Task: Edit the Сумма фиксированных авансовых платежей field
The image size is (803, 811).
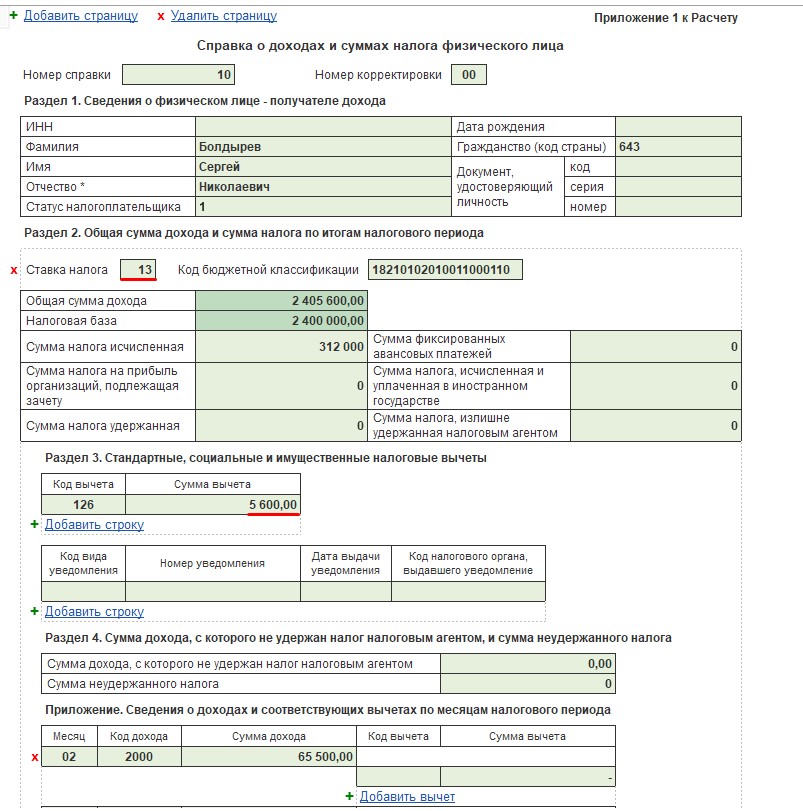Action: (x=656, y=347)
